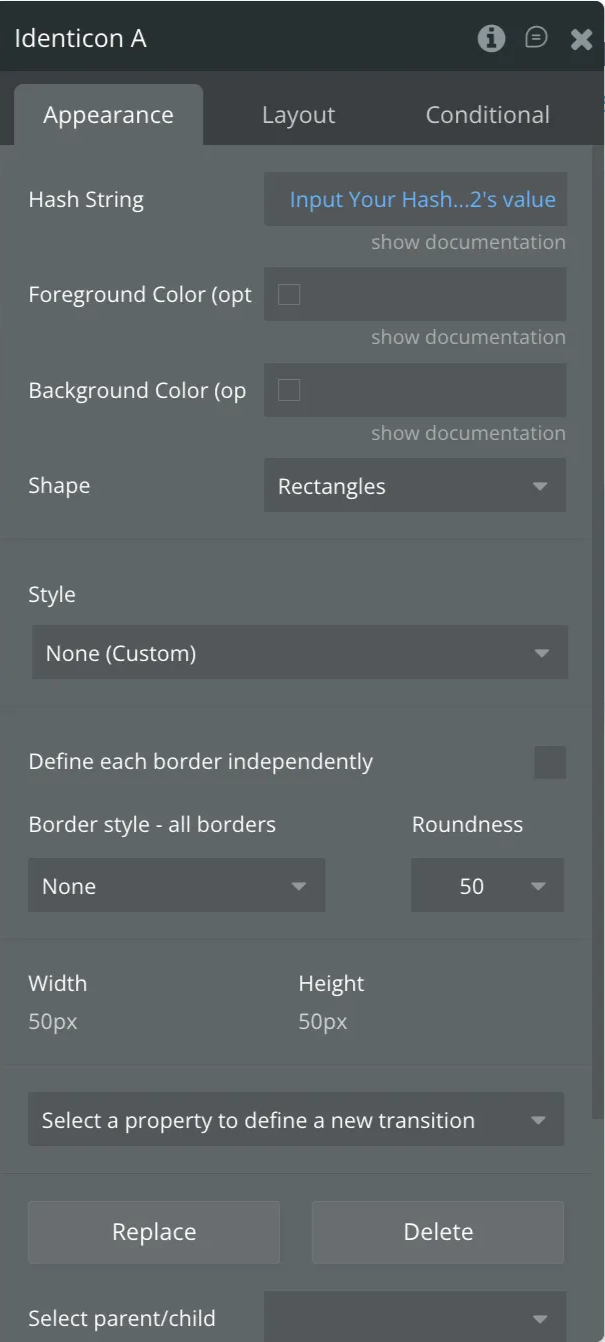Pick a Foreground Color swatch
The image size is (605, 1342).
coord(289,295)
